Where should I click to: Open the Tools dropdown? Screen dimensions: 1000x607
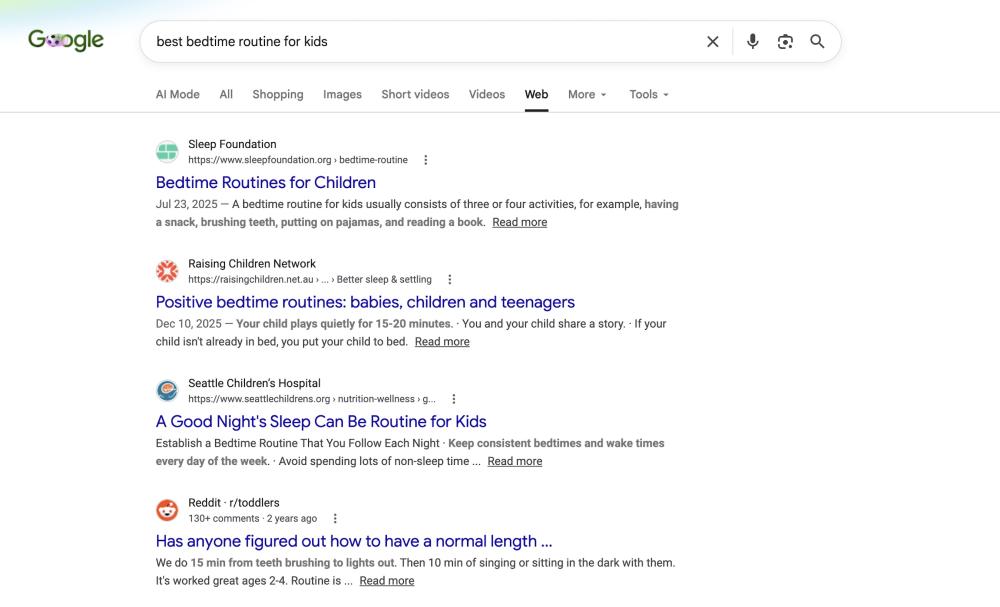[649, 94]
